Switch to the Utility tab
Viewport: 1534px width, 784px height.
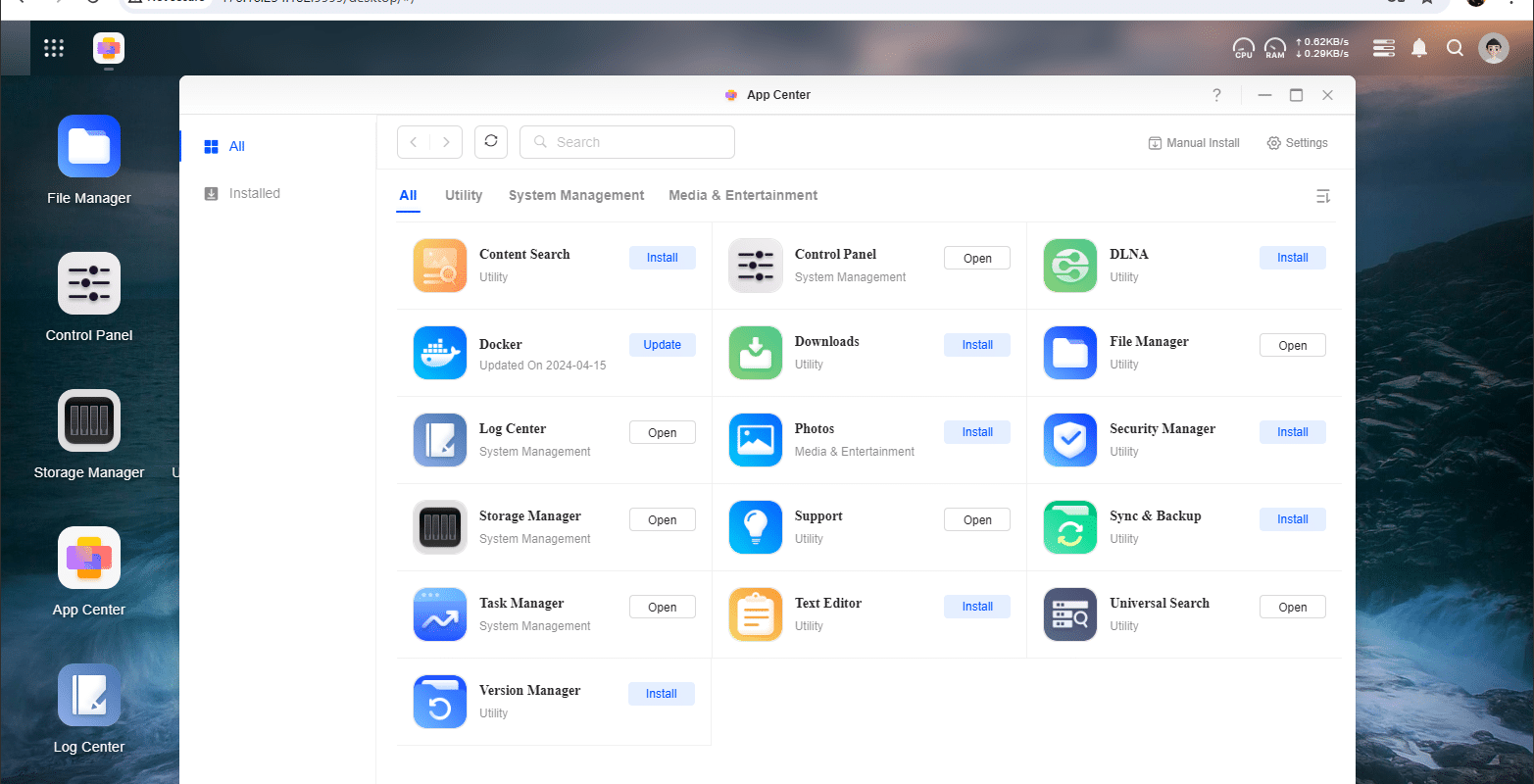pos(464,195)
